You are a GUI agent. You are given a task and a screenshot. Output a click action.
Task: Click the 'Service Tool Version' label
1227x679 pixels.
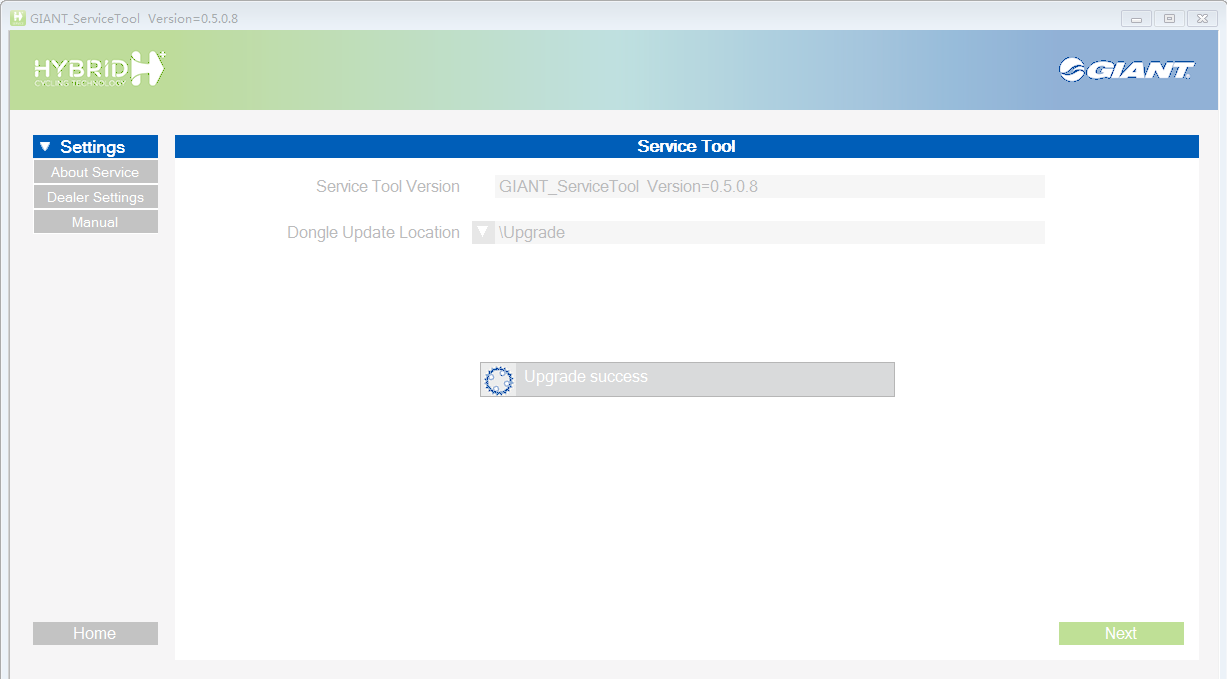388,186
